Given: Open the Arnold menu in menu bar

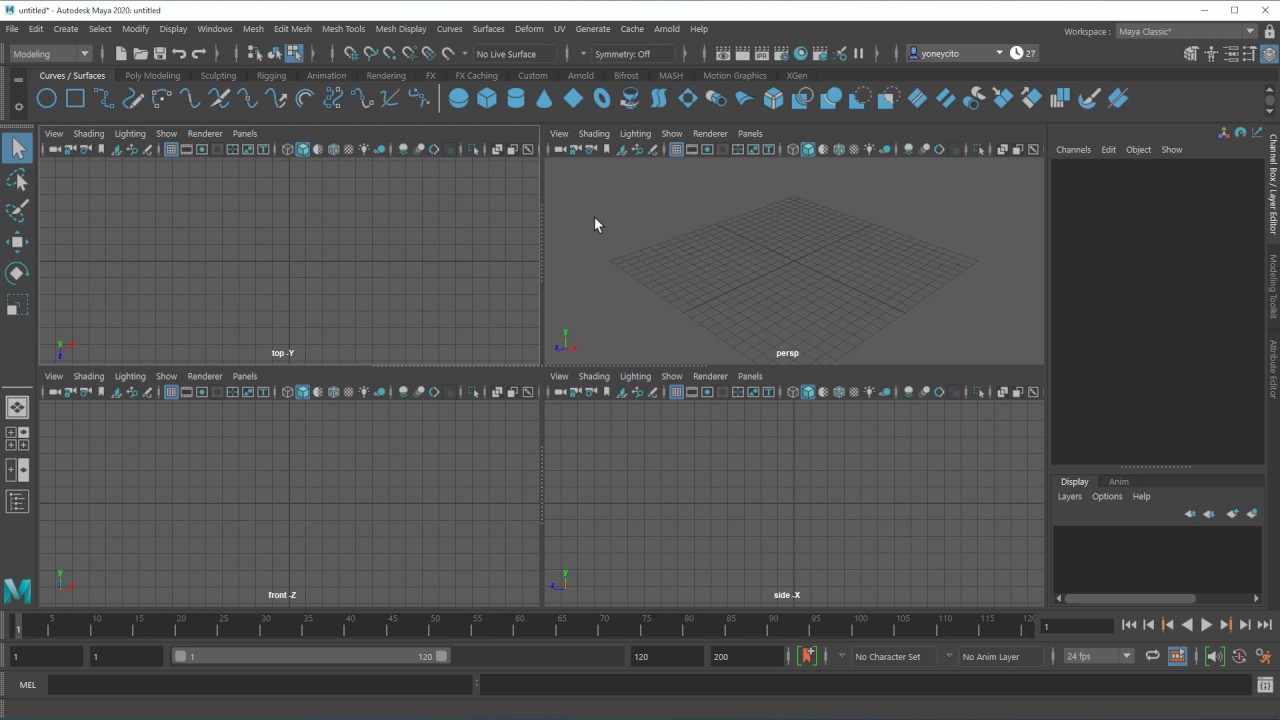Looking at the screenshot, I should point(667,29).
